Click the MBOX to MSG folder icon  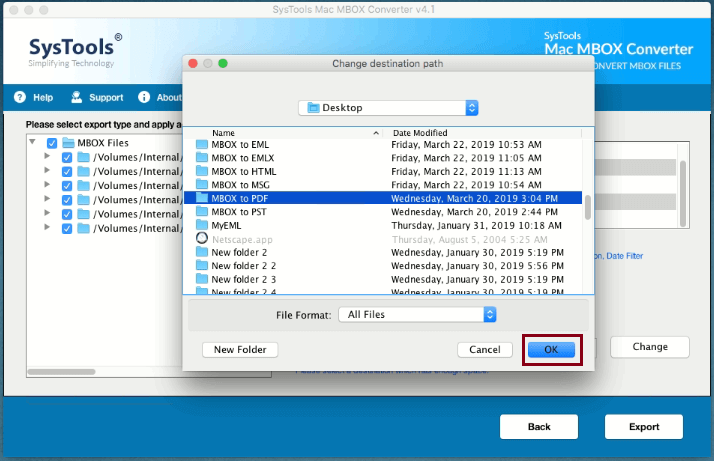[x=202, y=184]
